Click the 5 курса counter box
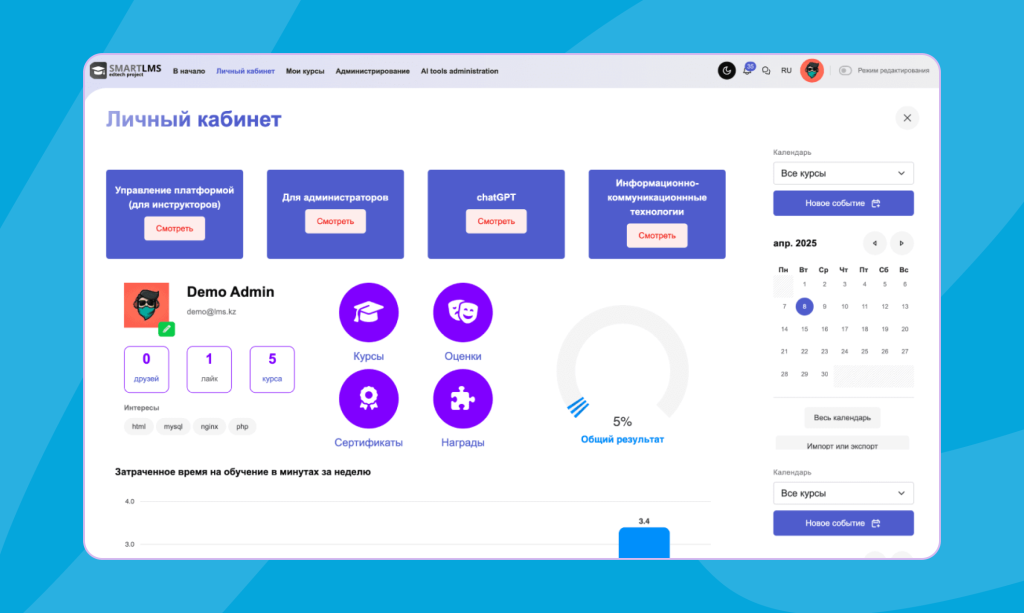The image size is (1024, 613). (272, 369)
